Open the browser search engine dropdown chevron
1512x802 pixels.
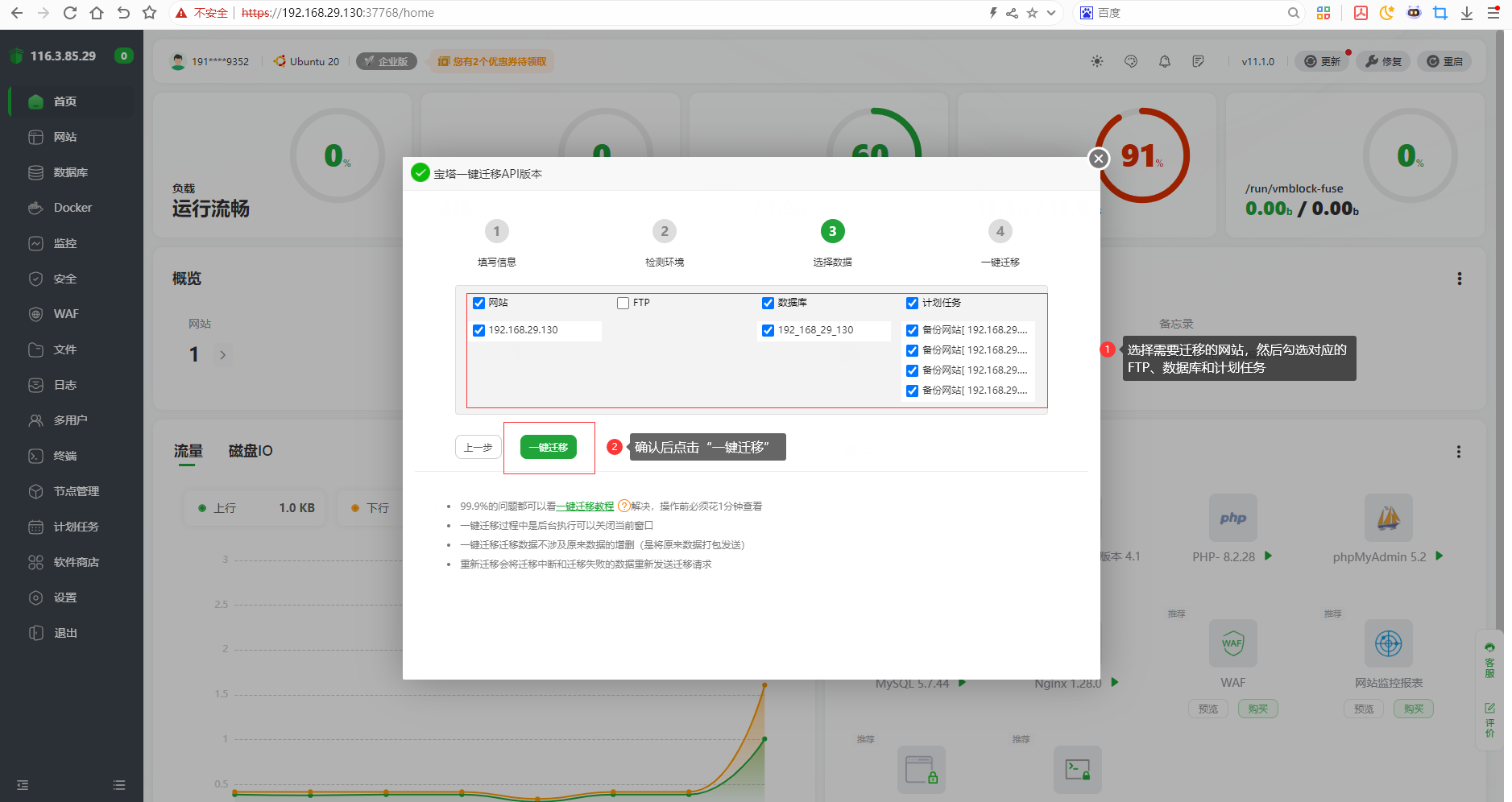click(x=1050, y=12)
